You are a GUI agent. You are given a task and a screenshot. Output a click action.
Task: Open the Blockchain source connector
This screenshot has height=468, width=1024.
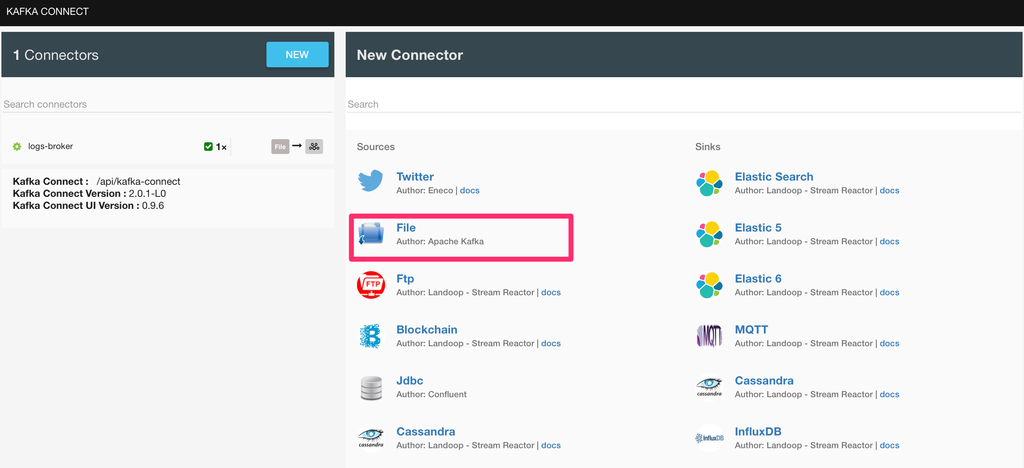426,330
